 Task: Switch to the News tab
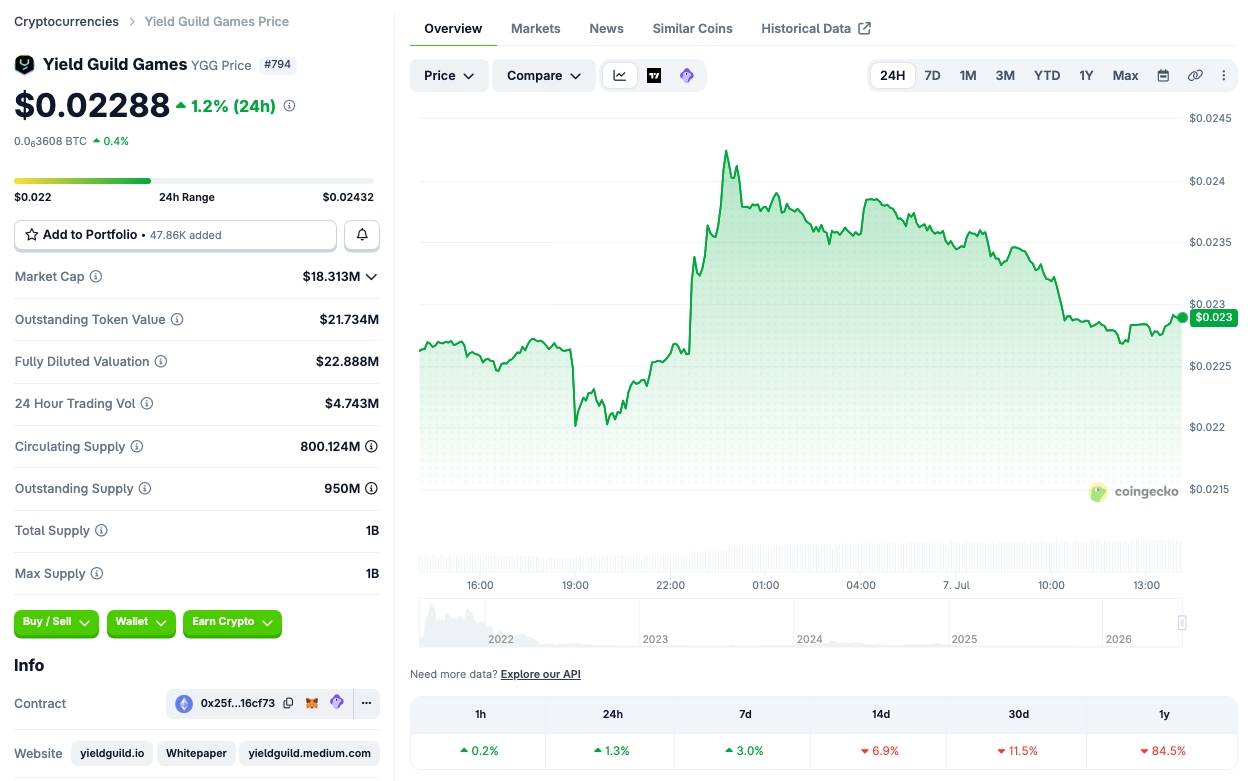(x=606, y=28)
